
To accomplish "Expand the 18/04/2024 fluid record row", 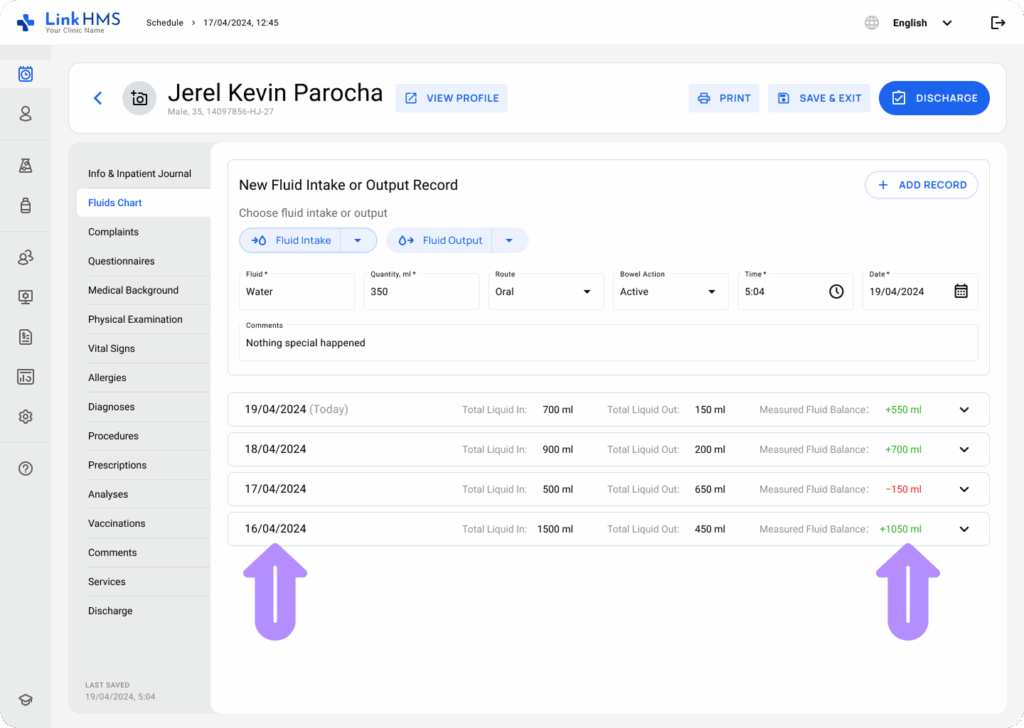I will tap(964, 449).
